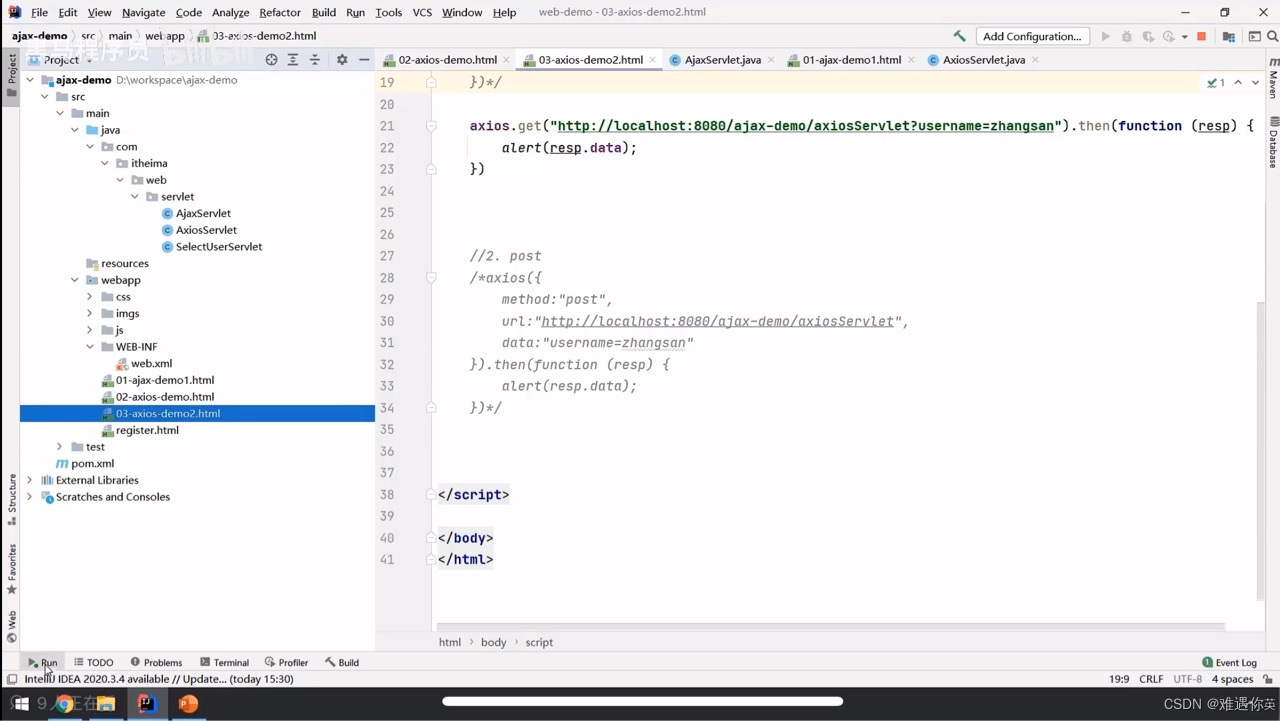Expand Scratches and Consoles node
This screenshot has height=721, width=1280.
30,497
